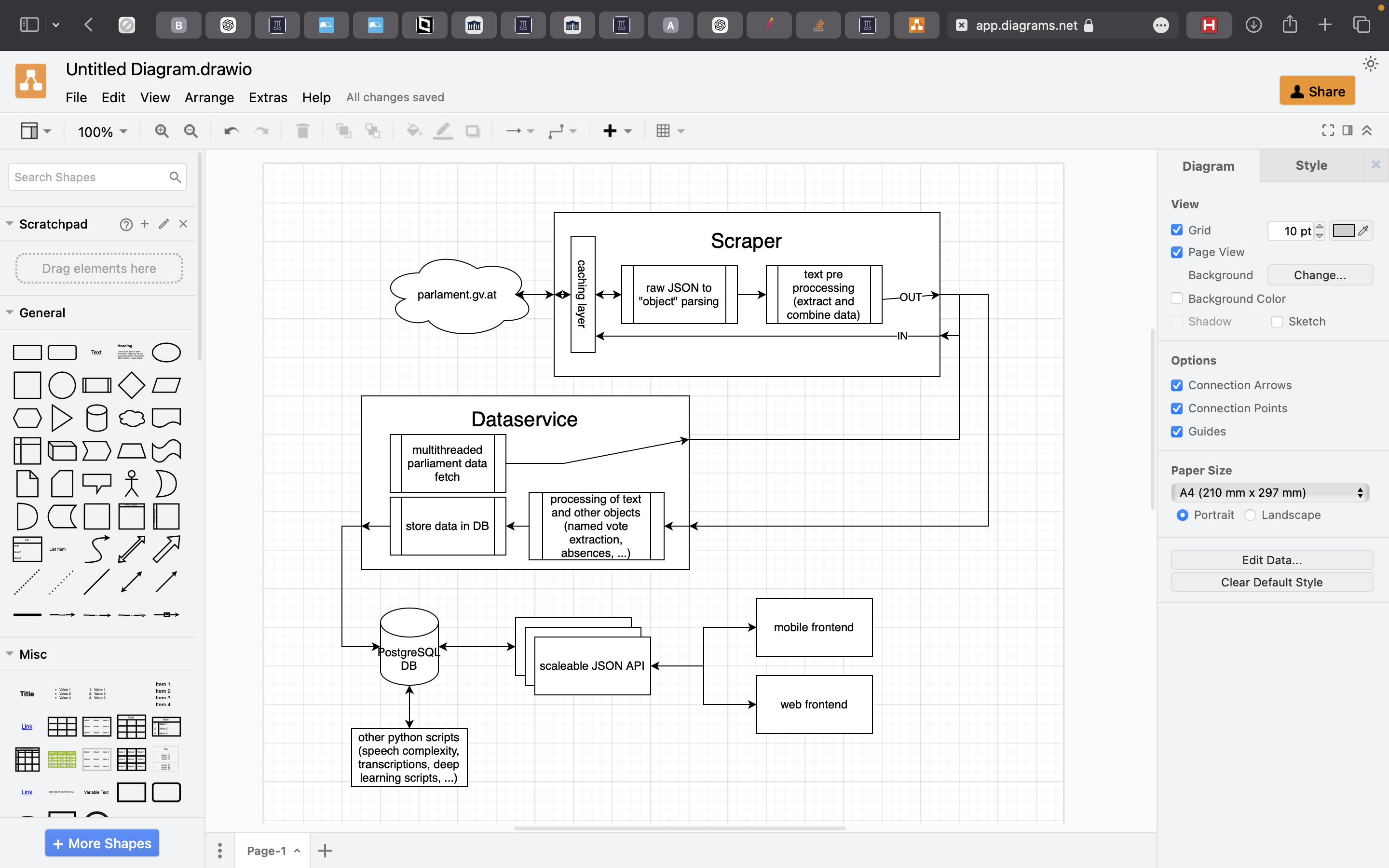
Task: Open the A4 paper size dropdown
Action: pyautogui.click(x=1269, y=492)
